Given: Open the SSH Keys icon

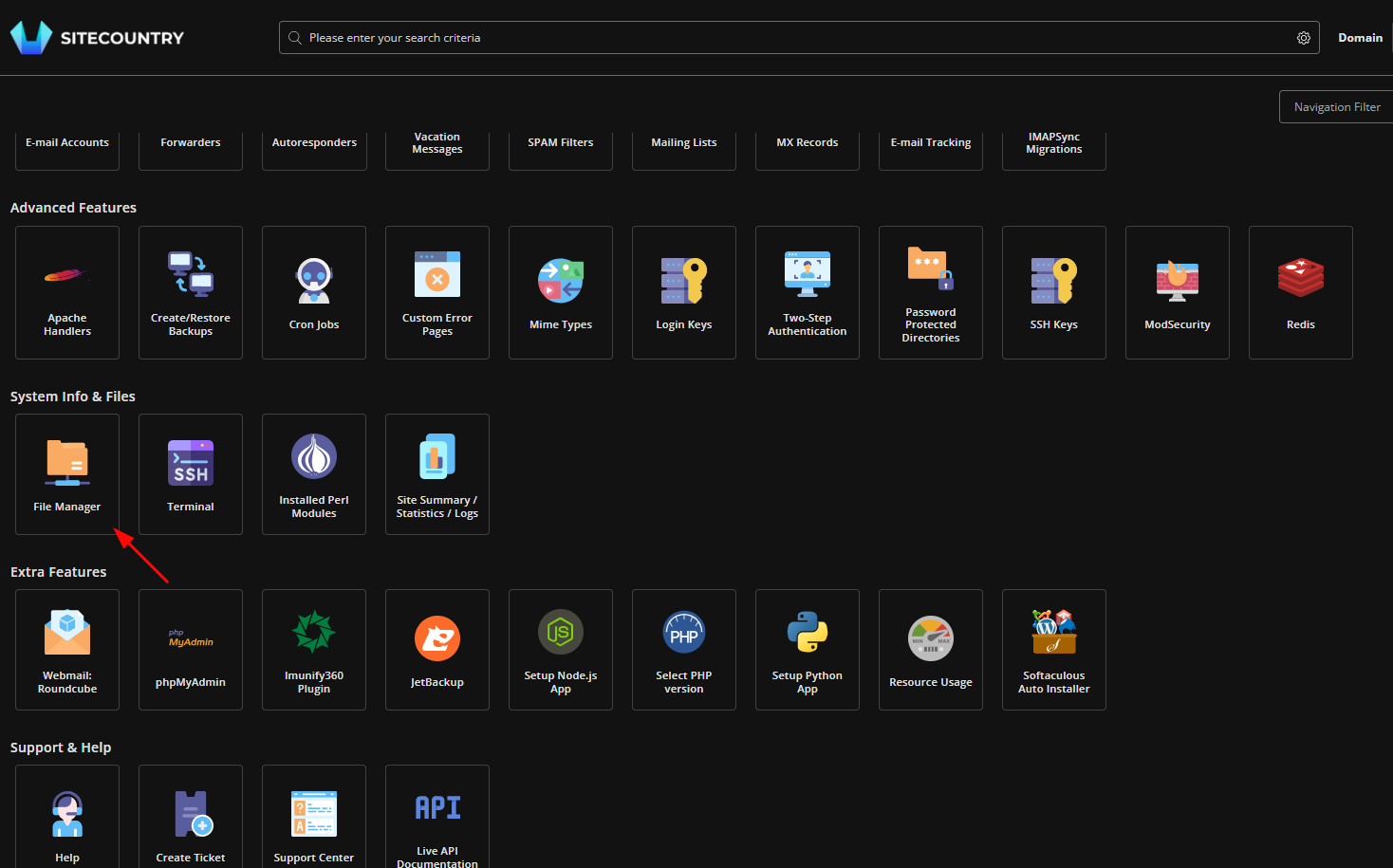Looking at the screenshot, I should (1054, 292).
